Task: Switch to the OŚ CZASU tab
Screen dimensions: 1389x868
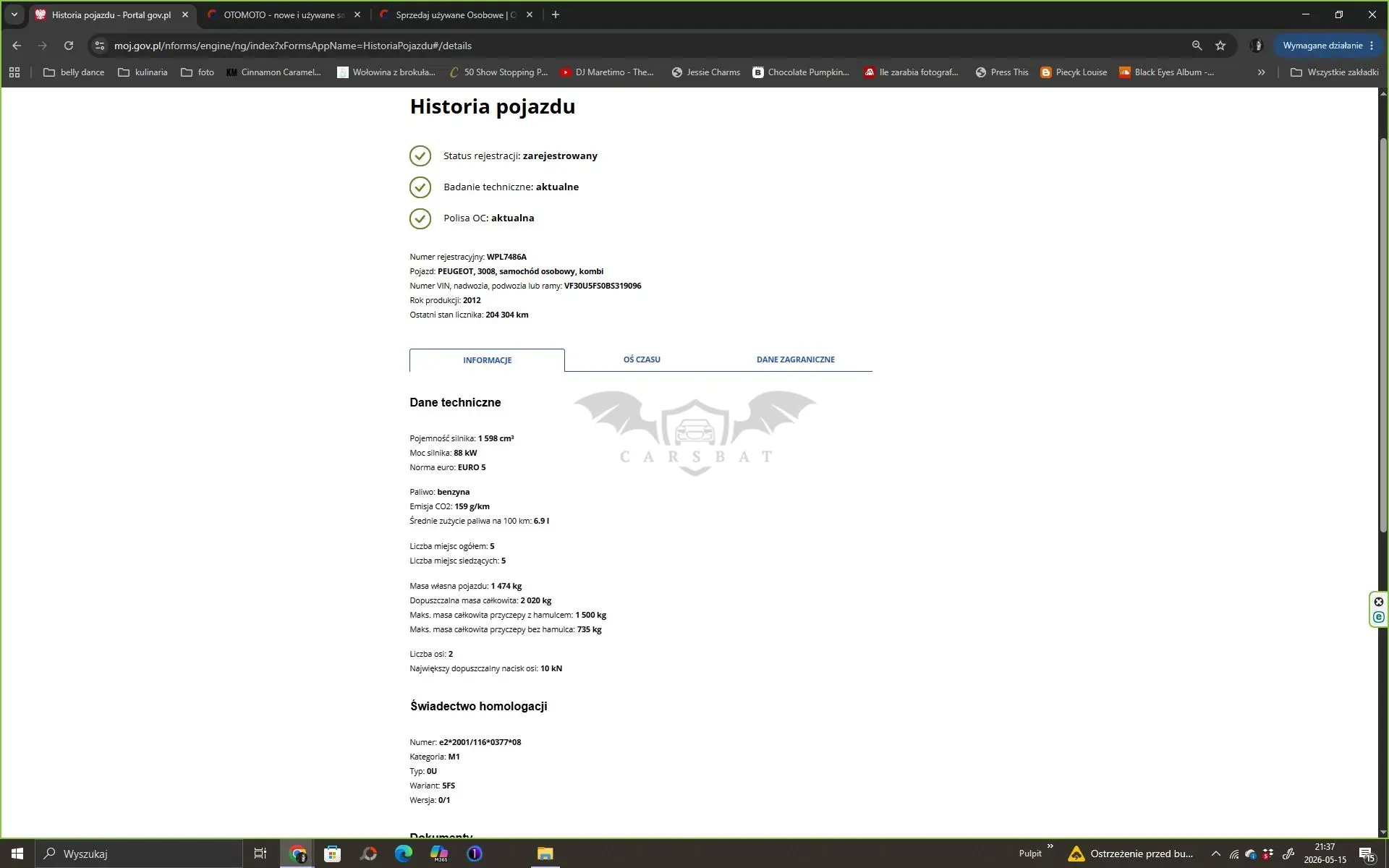Action: 642,359
